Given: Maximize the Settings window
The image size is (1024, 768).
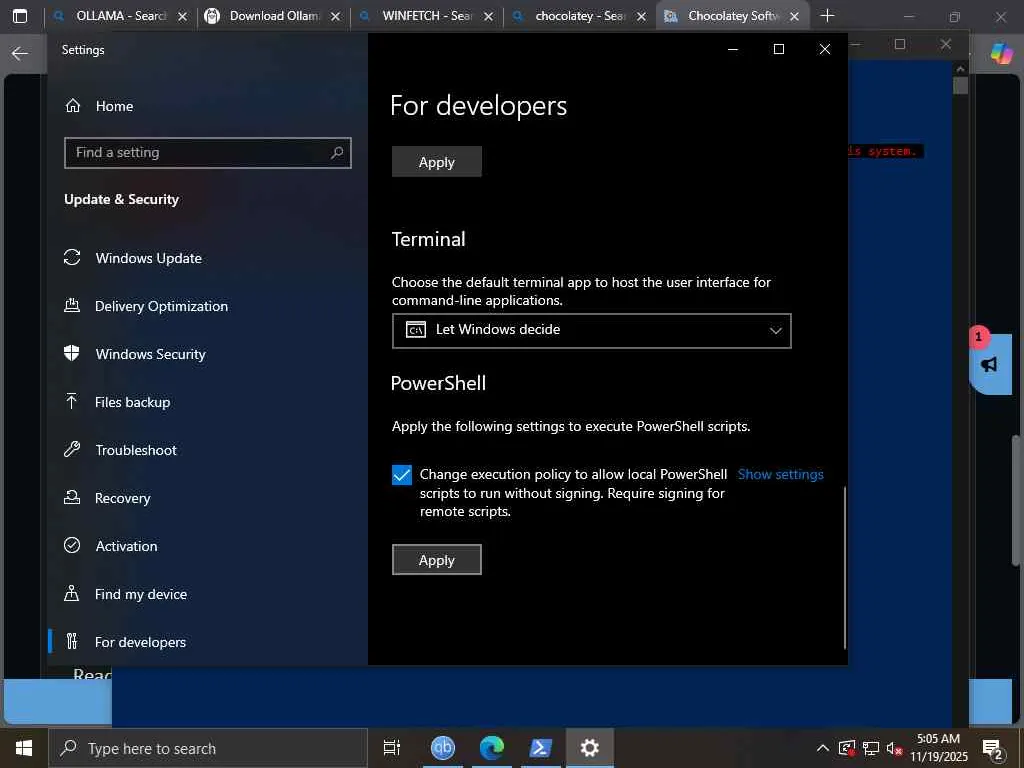Looking at the screenshot, I should click(x=778, y=49).
